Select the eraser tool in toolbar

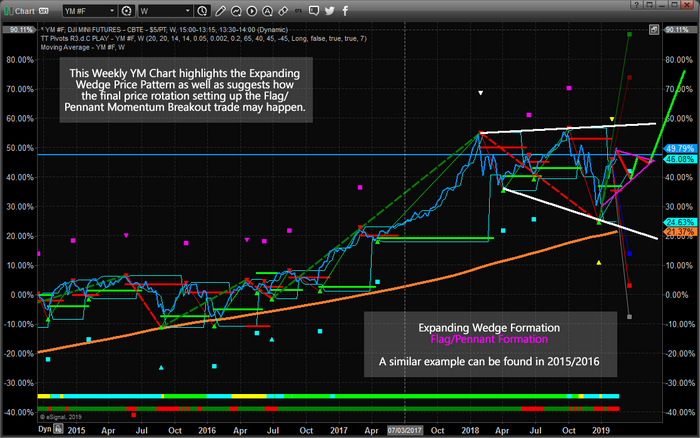click(x=283, y=11)
